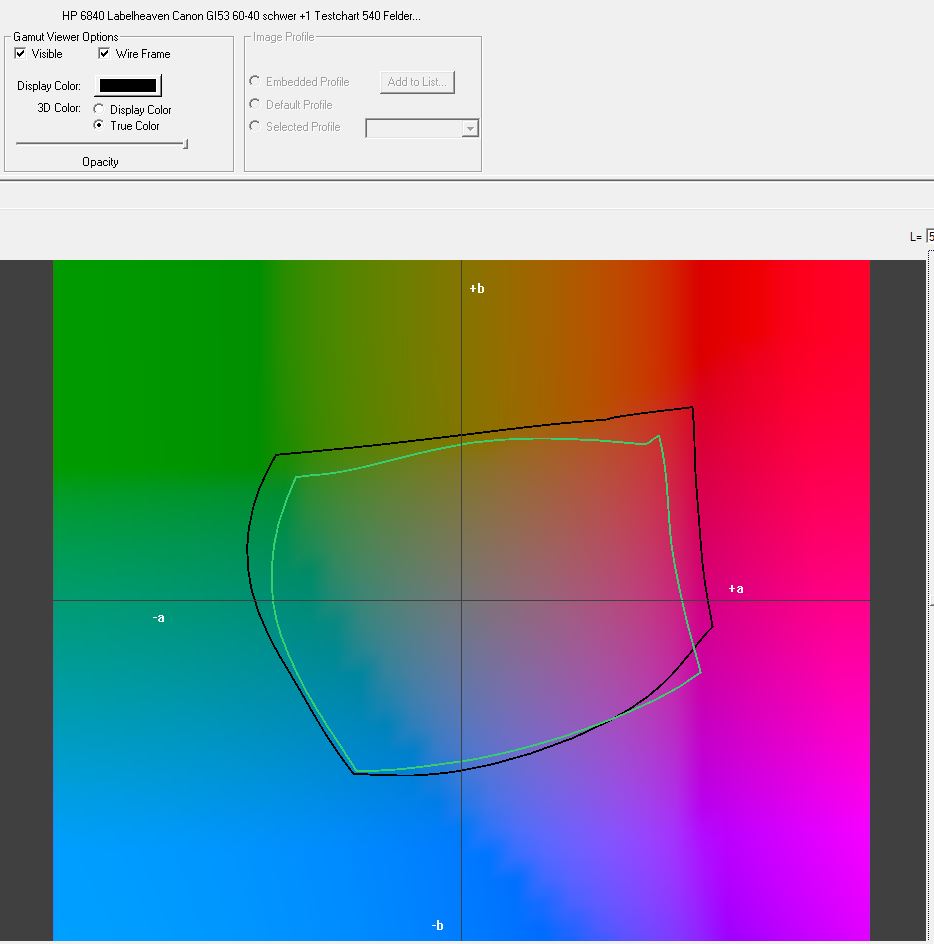Toggle the Visible checkbox
Screen dimensions: 934x944
pos(21,54)
